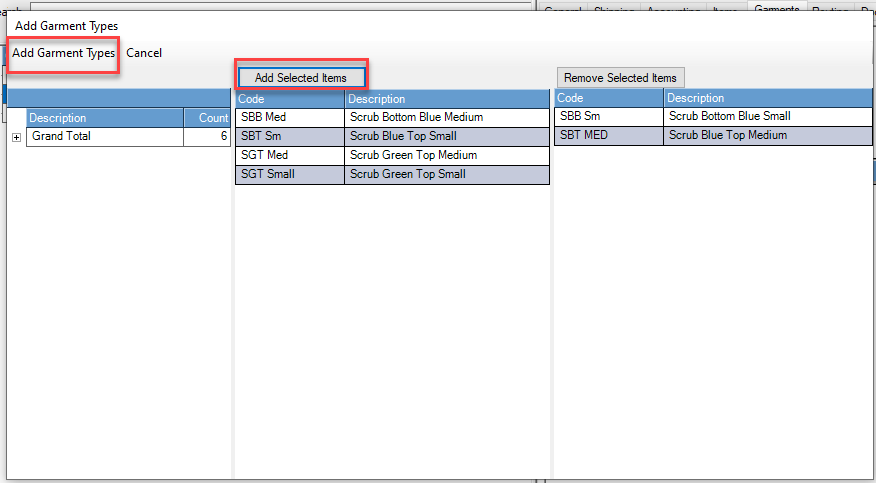
Task: Expand the Grand Total row
Action: [x=16, y=137]
